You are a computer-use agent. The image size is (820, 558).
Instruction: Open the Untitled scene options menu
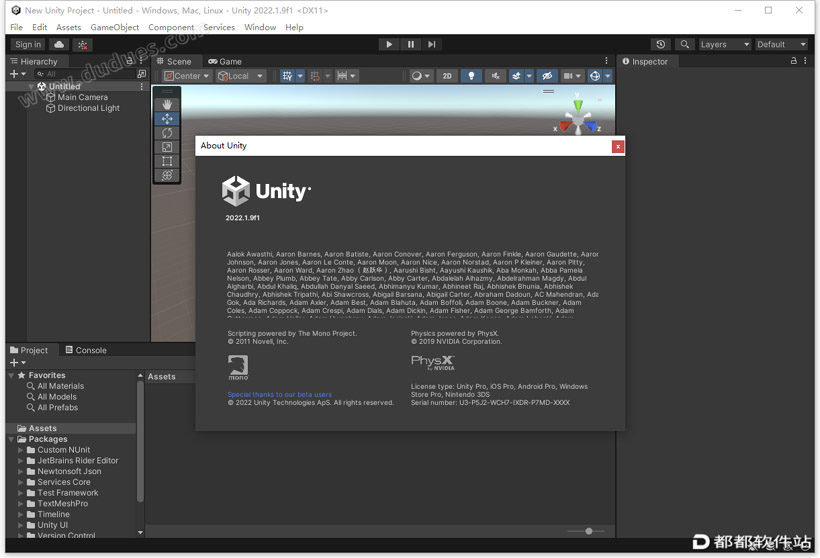click(142, 86)
